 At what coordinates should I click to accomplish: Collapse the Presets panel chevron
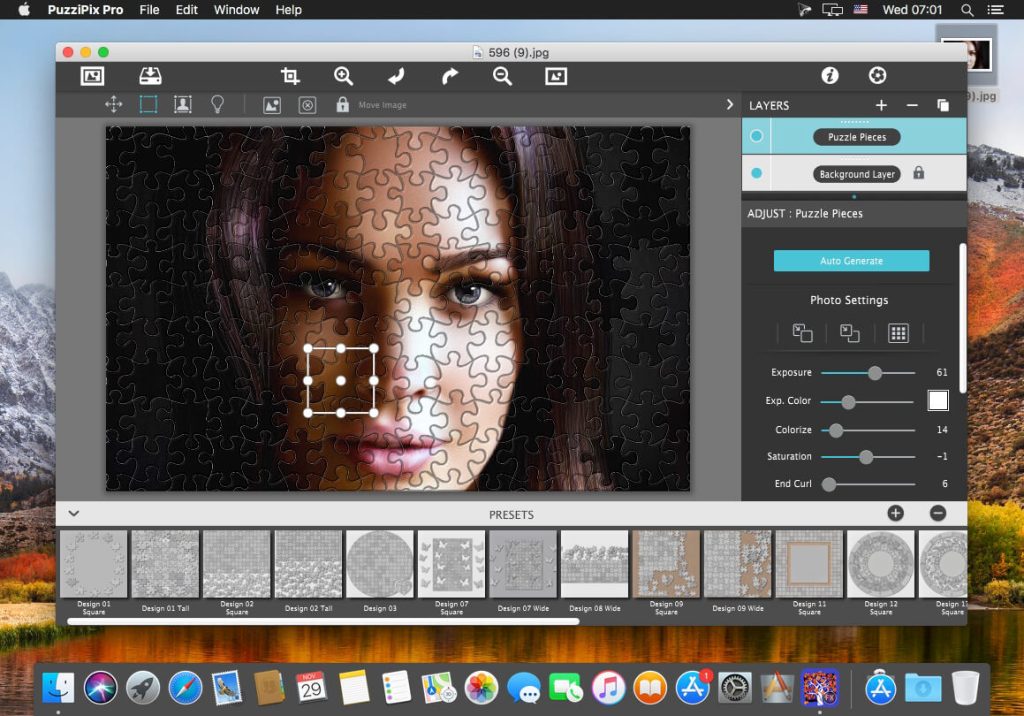click(x=73, y=513)
